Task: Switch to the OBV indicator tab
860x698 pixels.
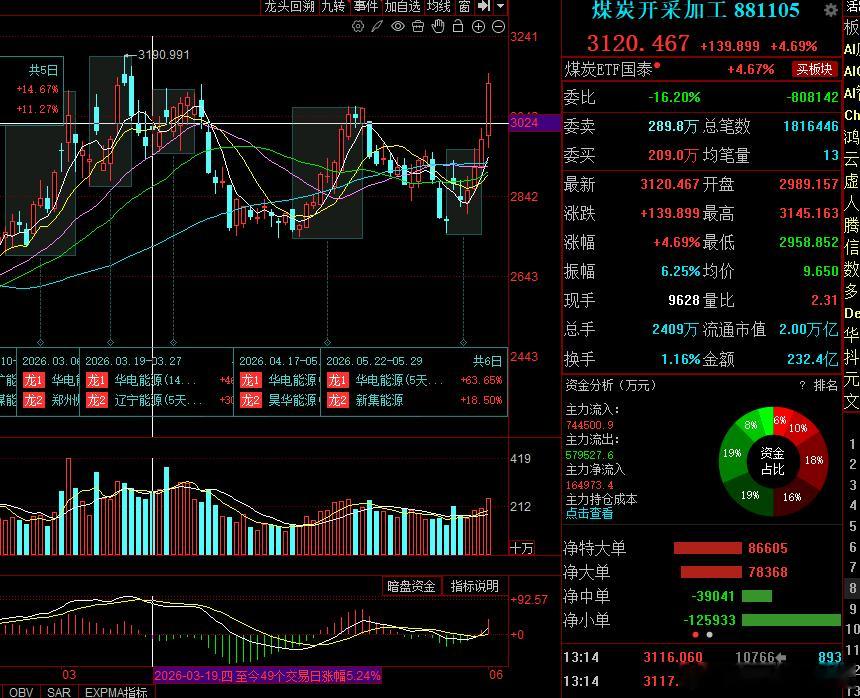Action: pos(21,692)
